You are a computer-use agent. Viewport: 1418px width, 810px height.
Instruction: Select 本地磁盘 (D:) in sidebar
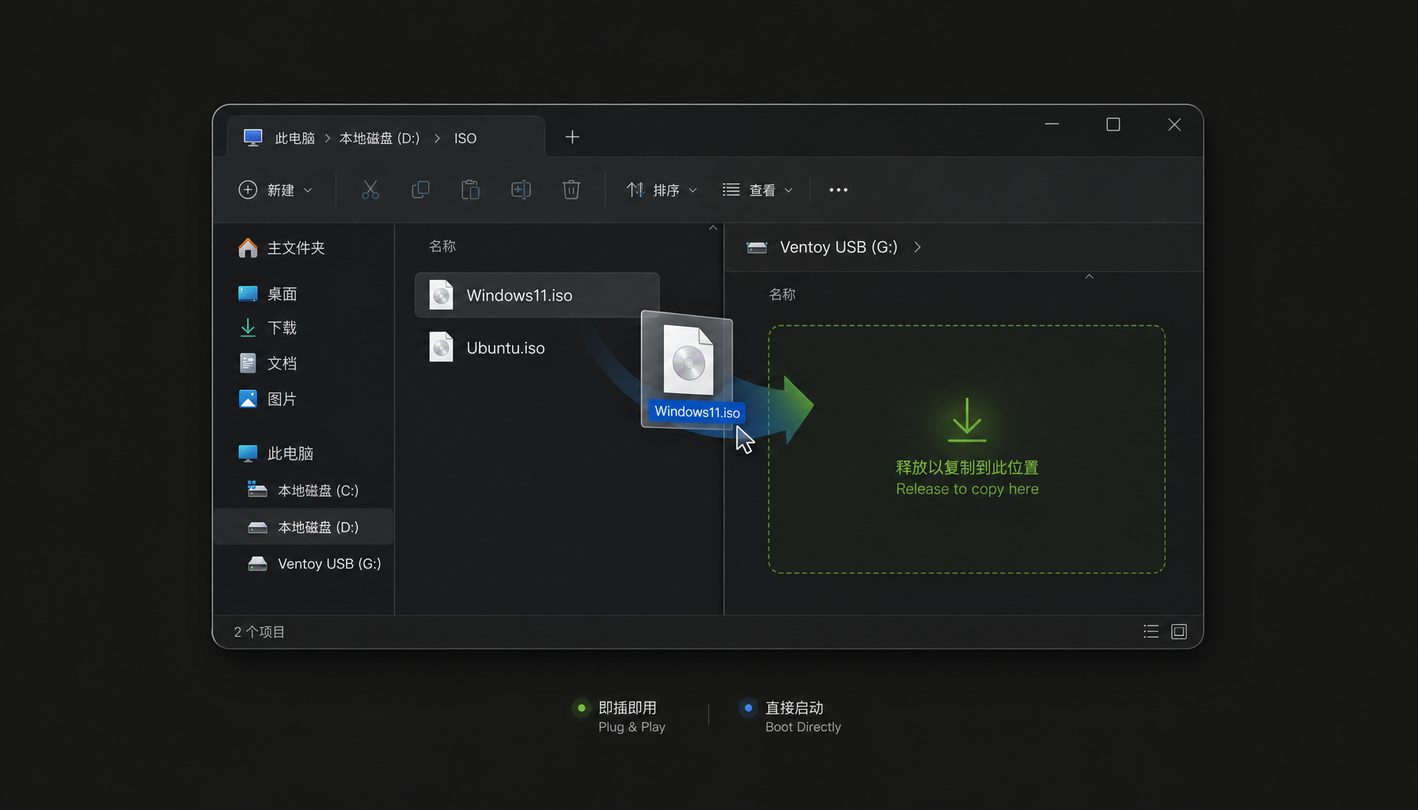[303, 527]
